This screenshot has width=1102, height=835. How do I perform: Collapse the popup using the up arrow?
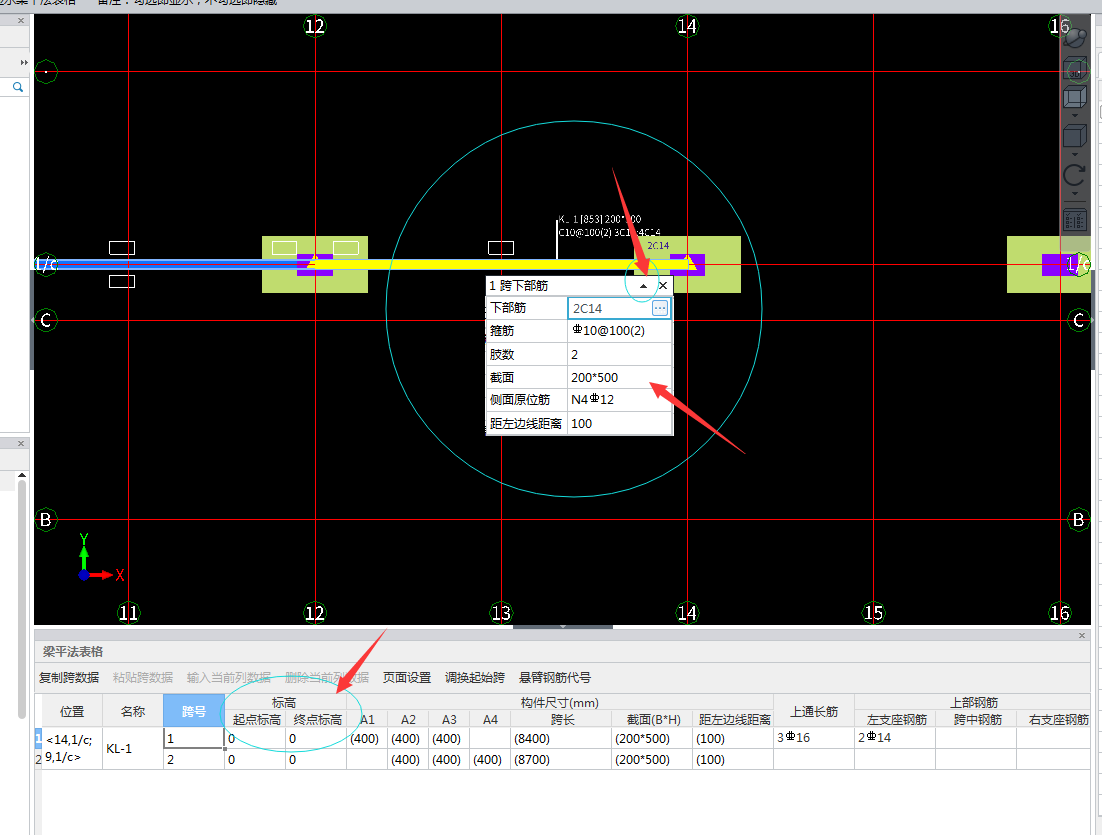[x=643, y=286]
